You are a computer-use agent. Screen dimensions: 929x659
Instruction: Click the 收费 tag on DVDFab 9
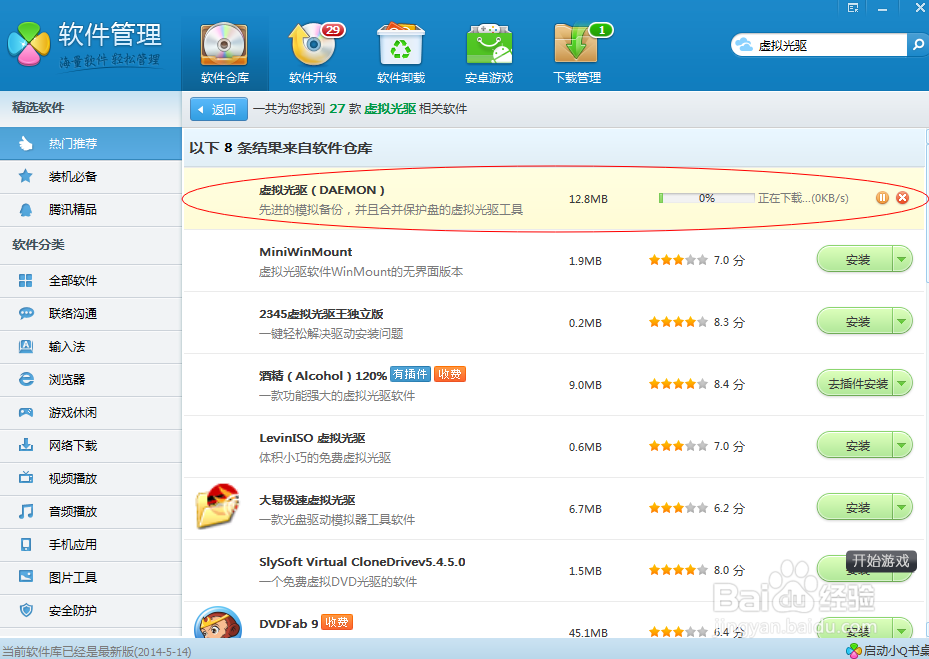click(337, 622)
